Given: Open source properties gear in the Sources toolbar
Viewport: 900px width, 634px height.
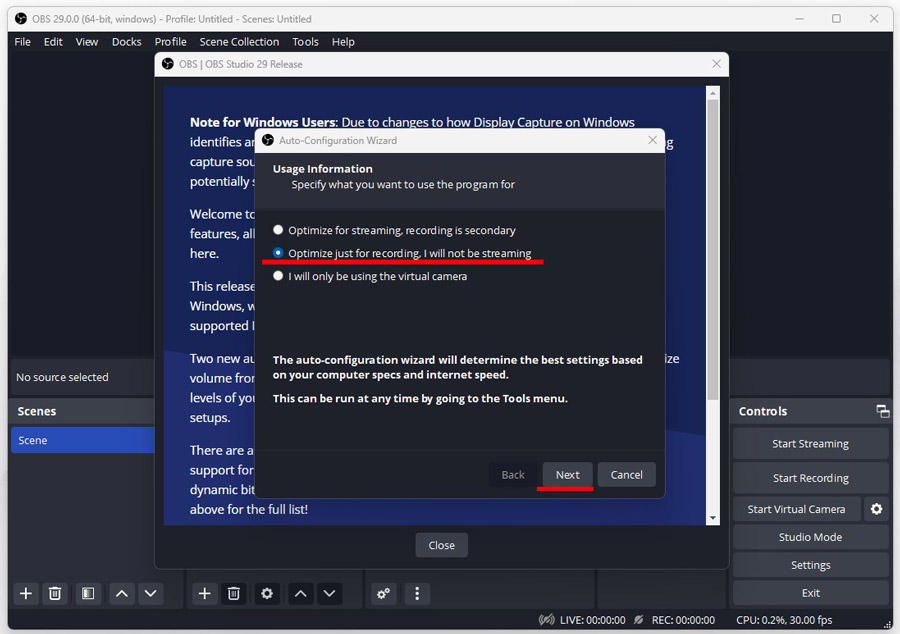Looking at the screenshot, I should (267, 593).
